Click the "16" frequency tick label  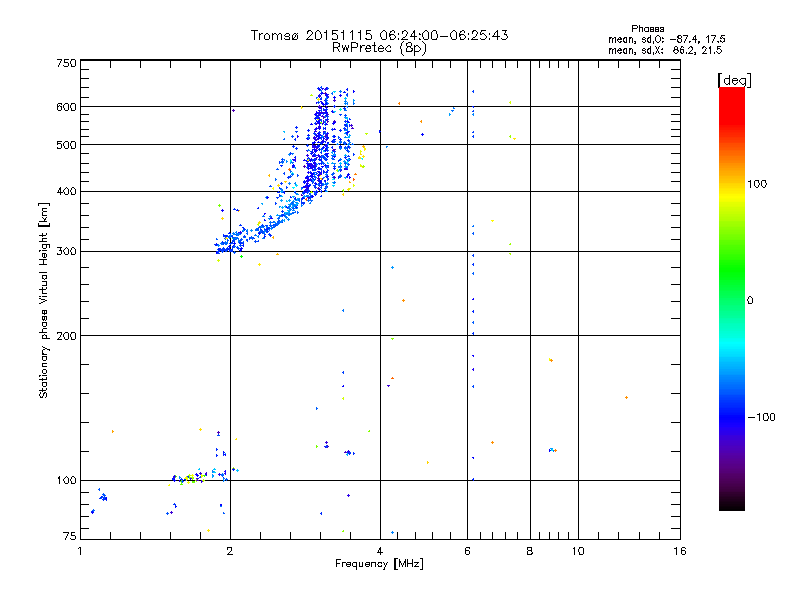pyautogui.click(x=680, y=551)
